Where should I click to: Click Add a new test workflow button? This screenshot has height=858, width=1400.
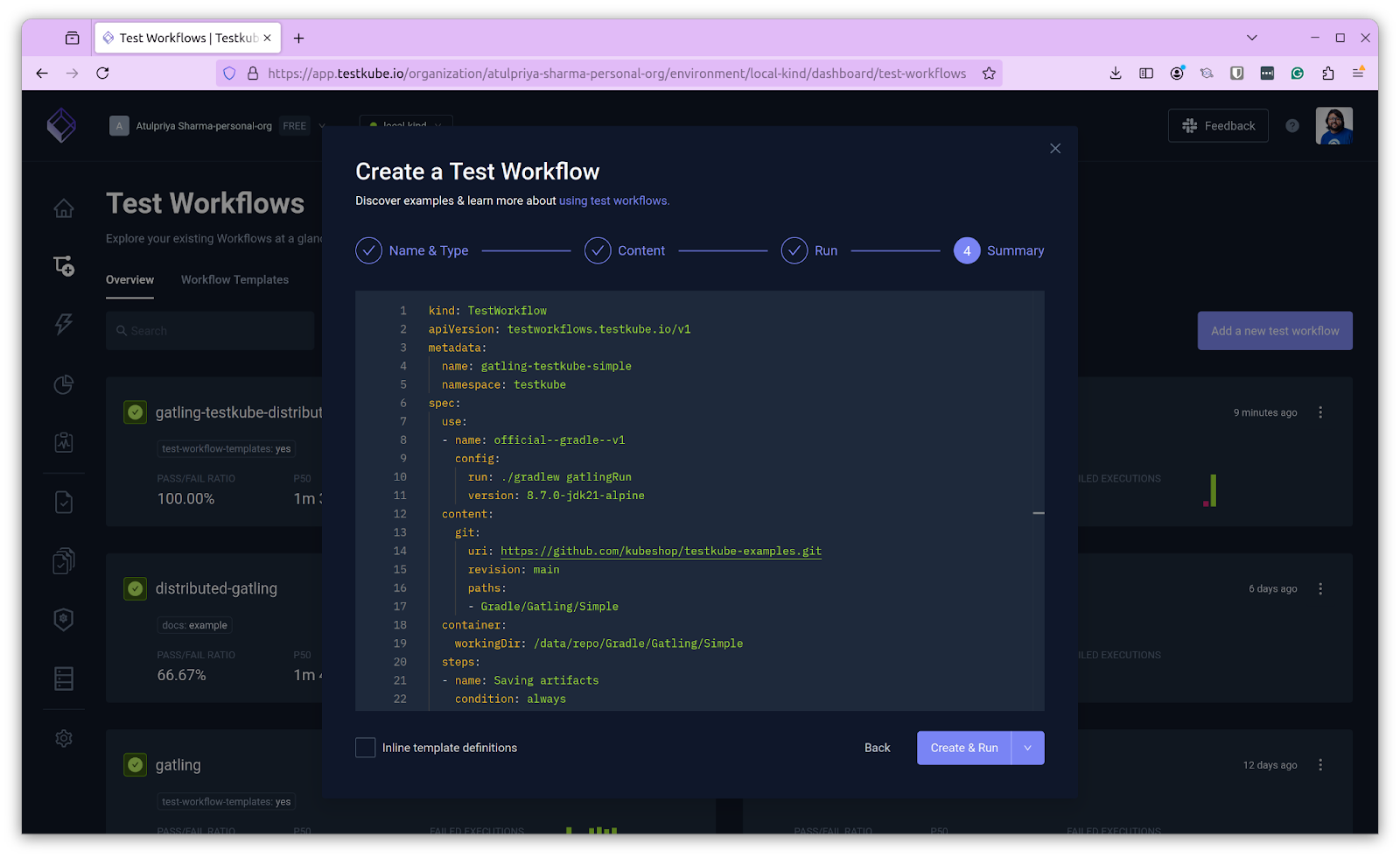tap(1275, 331)
